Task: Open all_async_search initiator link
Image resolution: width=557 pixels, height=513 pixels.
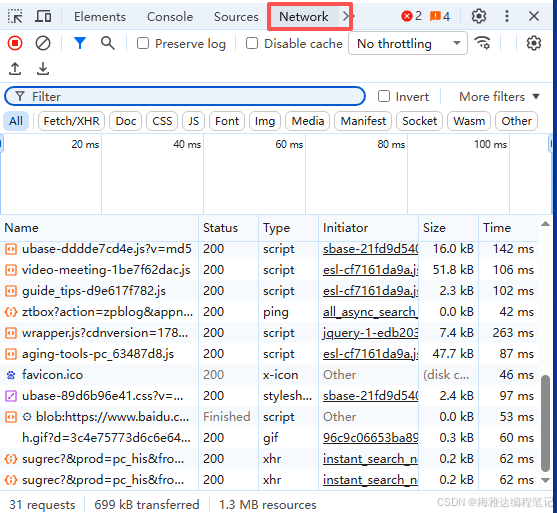Action: coord(371,312)
